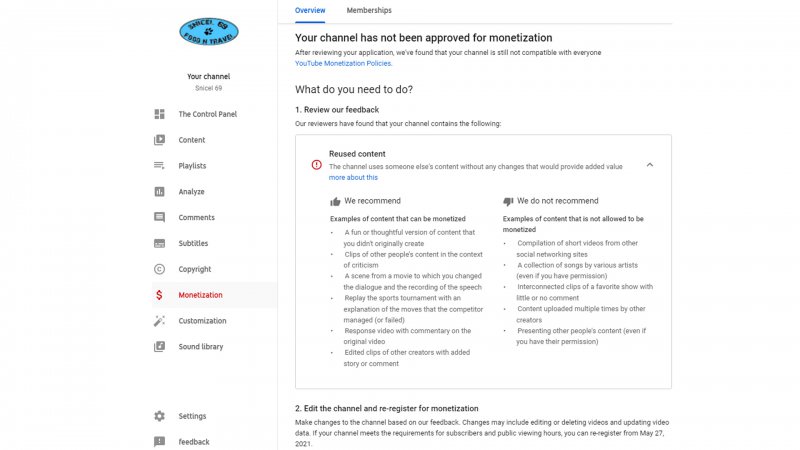
Task: Click the Customization magic wand icon
Action: point(159,321)
